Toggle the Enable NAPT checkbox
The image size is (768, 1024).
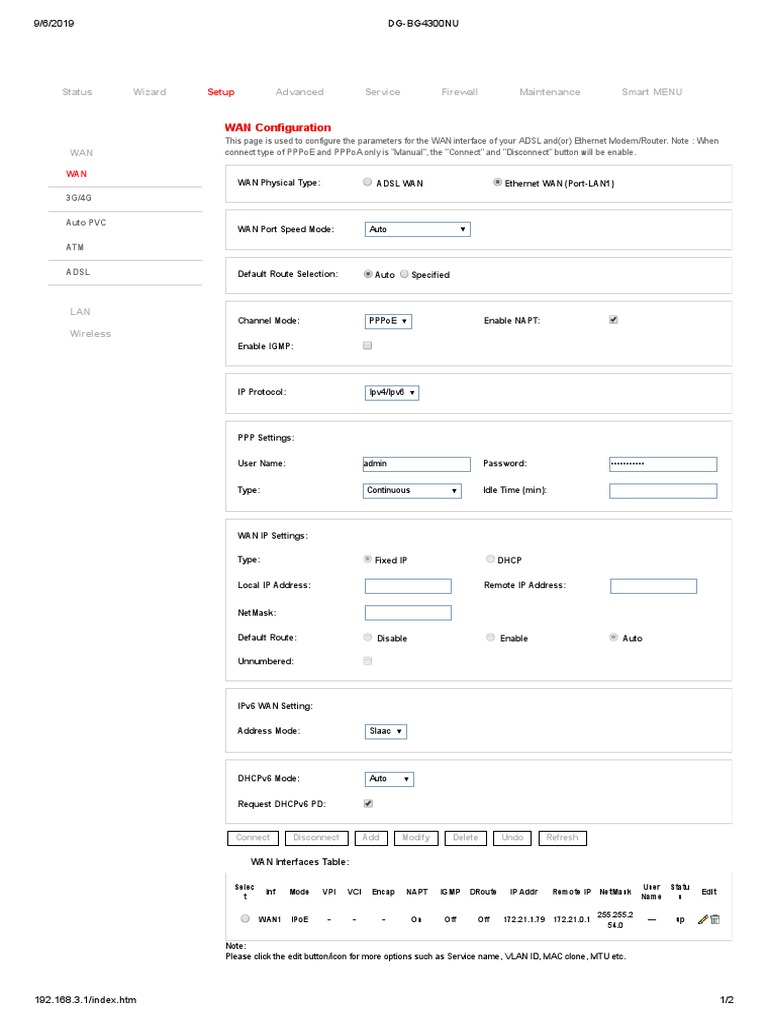tap(613, 320)
